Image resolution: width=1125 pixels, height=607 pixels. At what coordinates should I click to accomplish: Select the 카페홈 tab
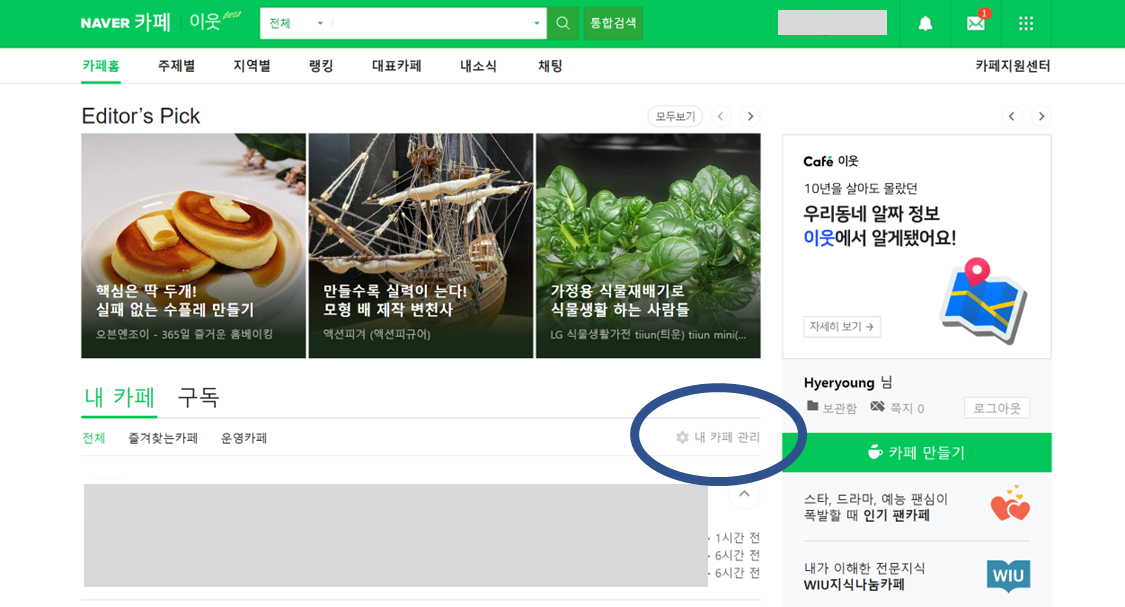(x=101, y=66)
